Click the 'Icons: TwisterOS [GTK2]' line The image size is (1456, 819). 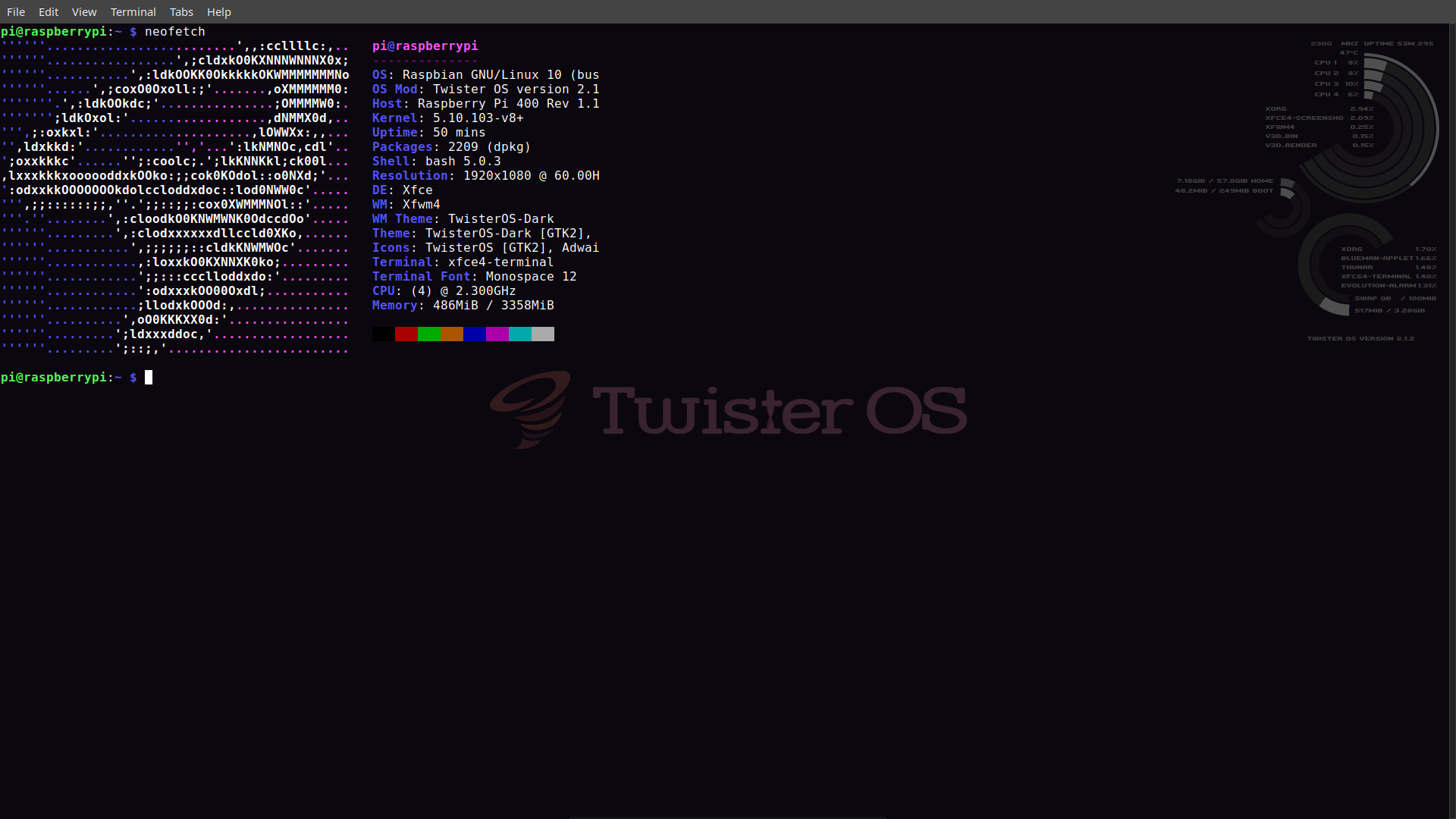[486, 248]
